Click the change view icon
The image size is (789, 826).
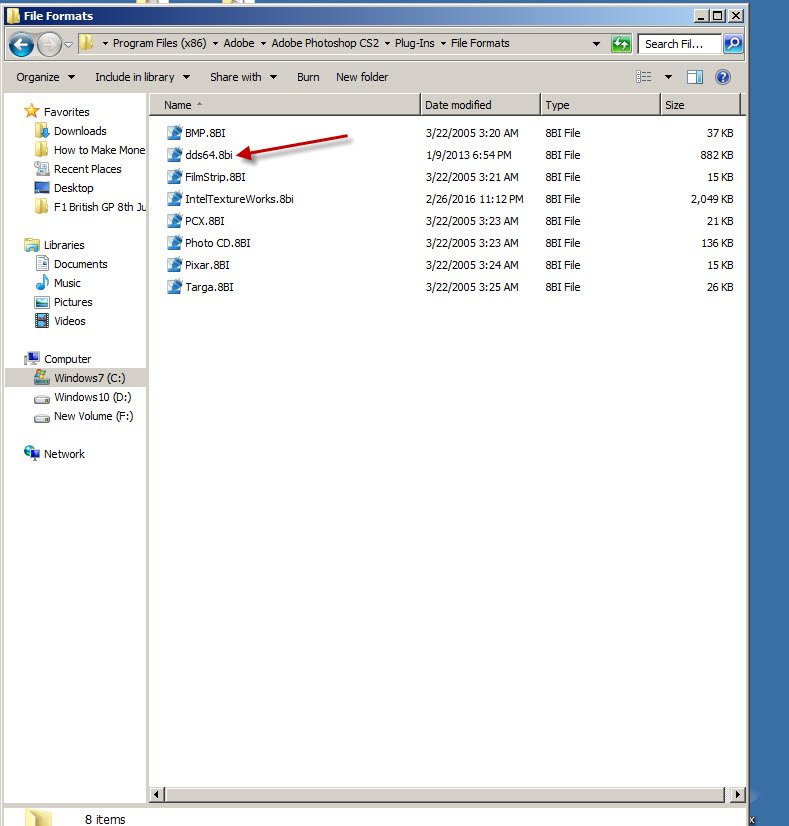click(x=644, y=77)
